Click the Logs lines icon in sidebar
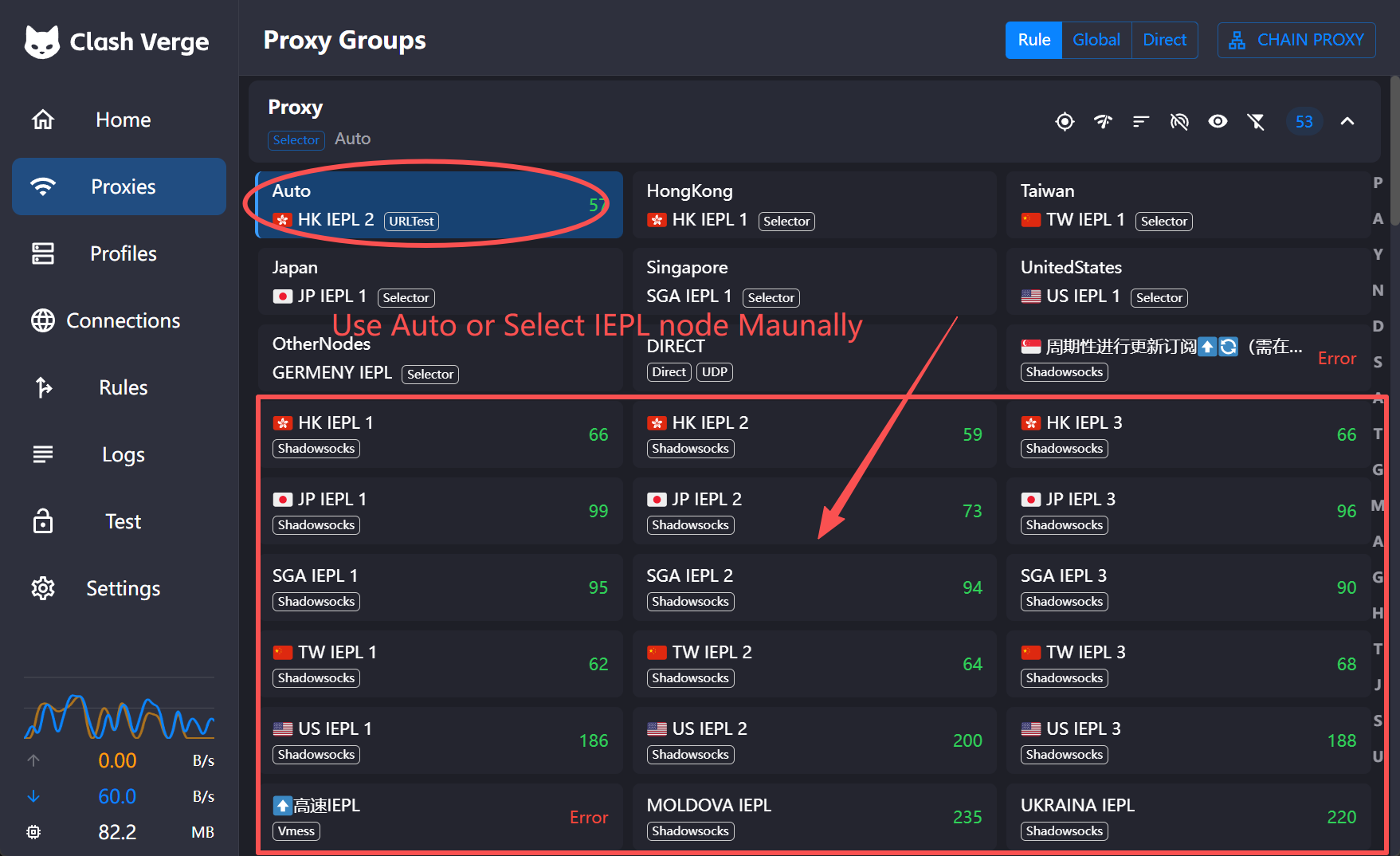 click(43, 454)
